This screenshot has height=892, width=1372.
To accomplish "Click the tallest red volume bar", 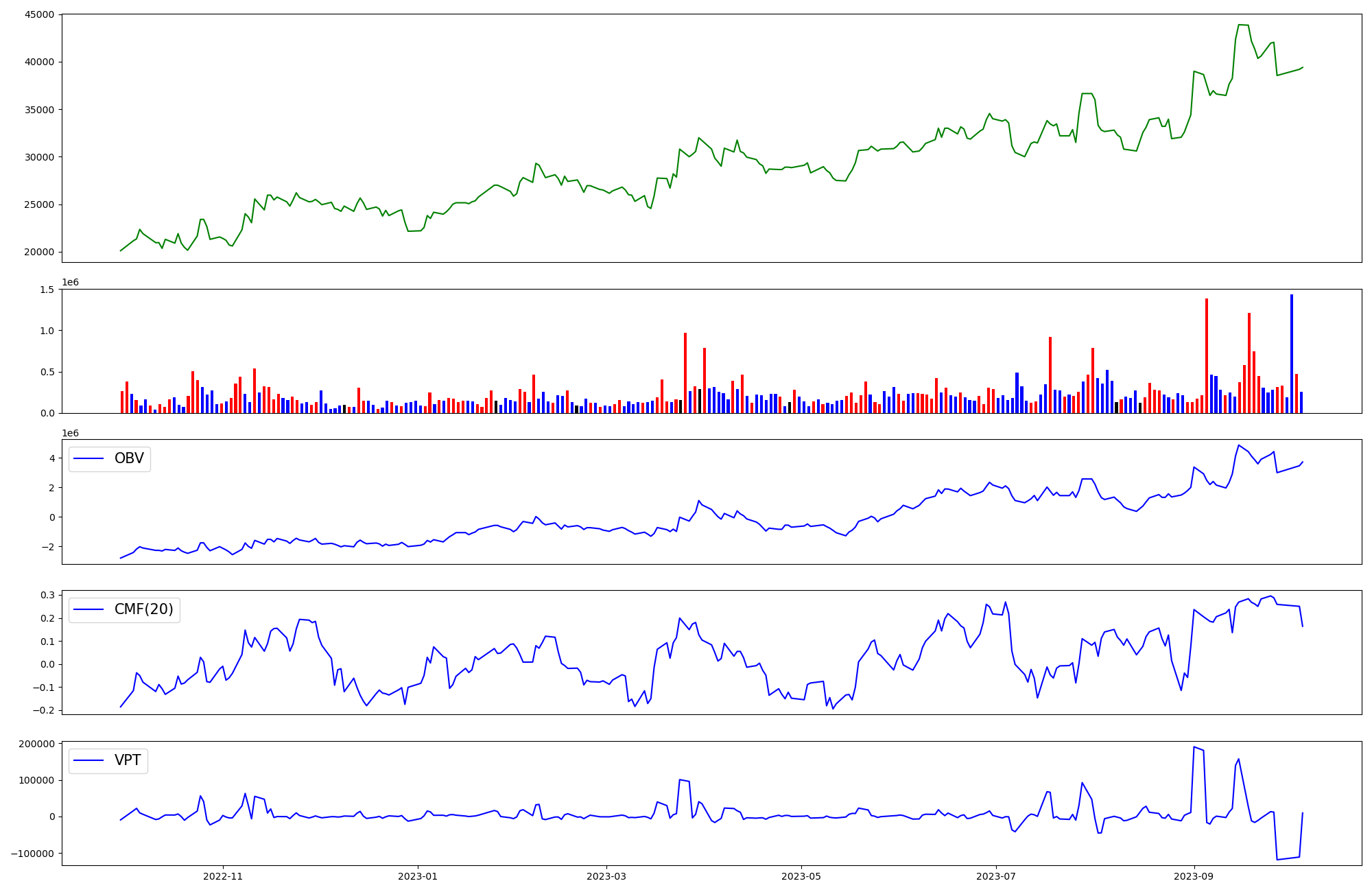I will pyautogui.click(x=1207, y=355).
